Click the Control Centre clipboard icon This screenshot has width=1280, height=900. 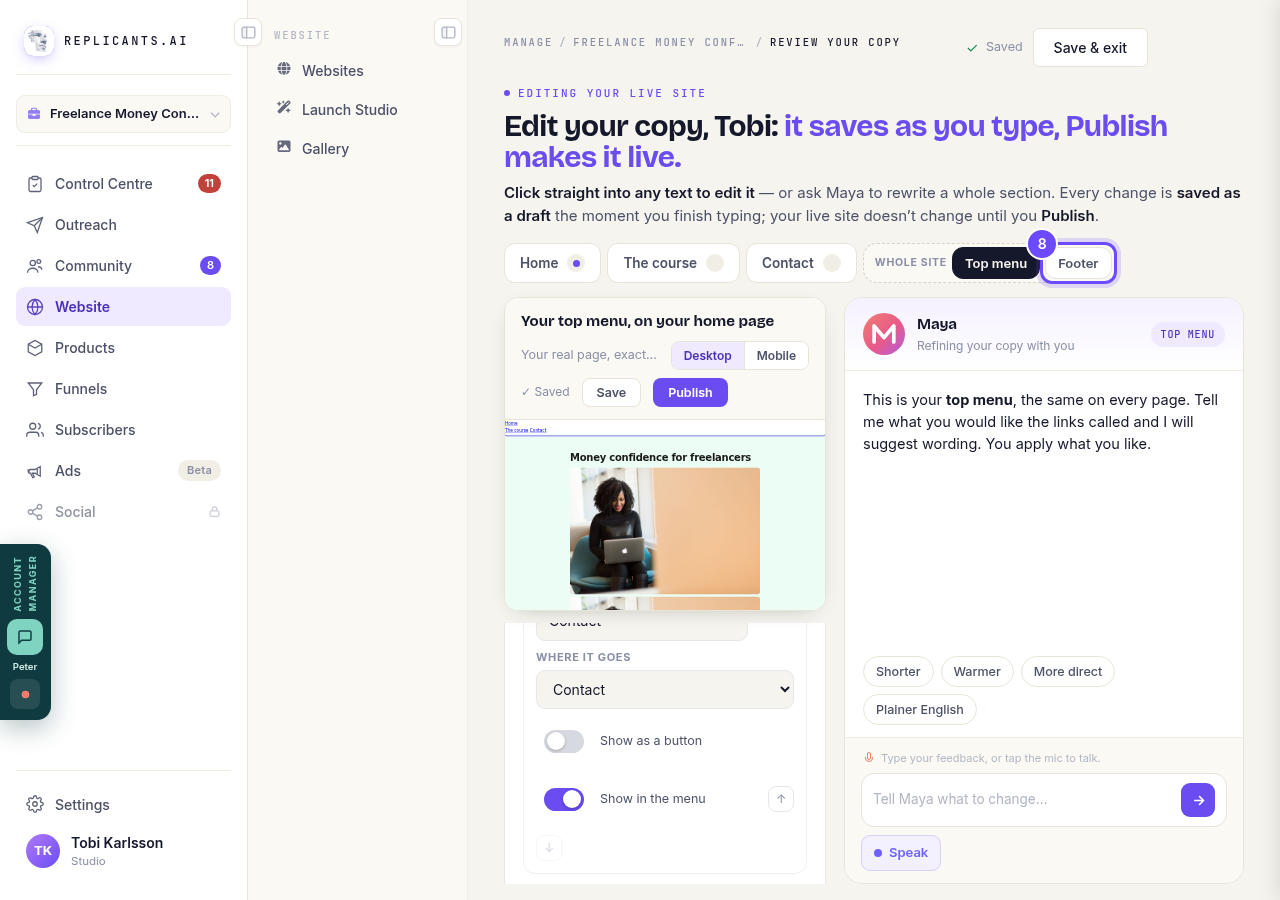[x=35, y=184]
